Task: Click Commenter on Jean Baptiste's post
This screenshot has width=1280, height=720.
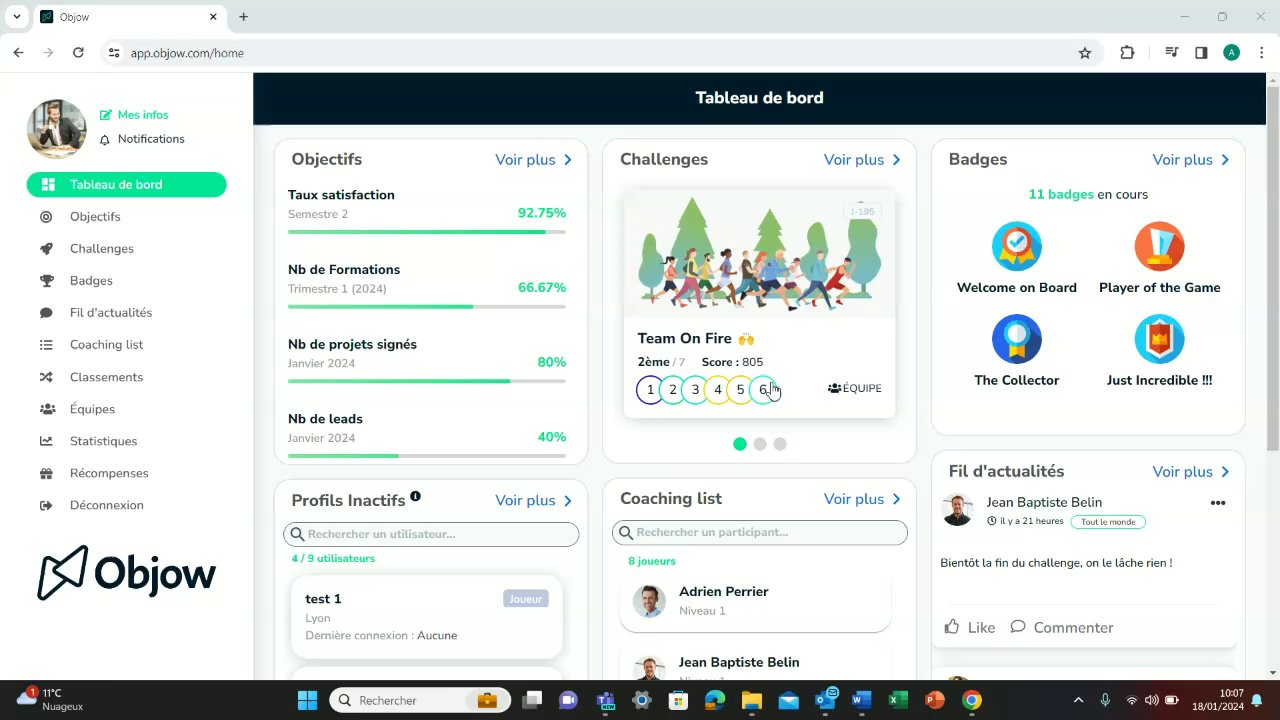Action: (x=1061, y=627)
